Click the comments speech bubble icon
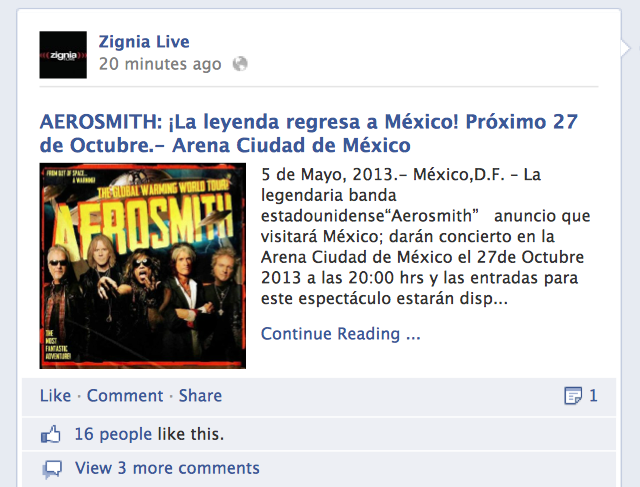Viewport: 640px width, 487px height. pyautogui.click(x=52, y=469)
